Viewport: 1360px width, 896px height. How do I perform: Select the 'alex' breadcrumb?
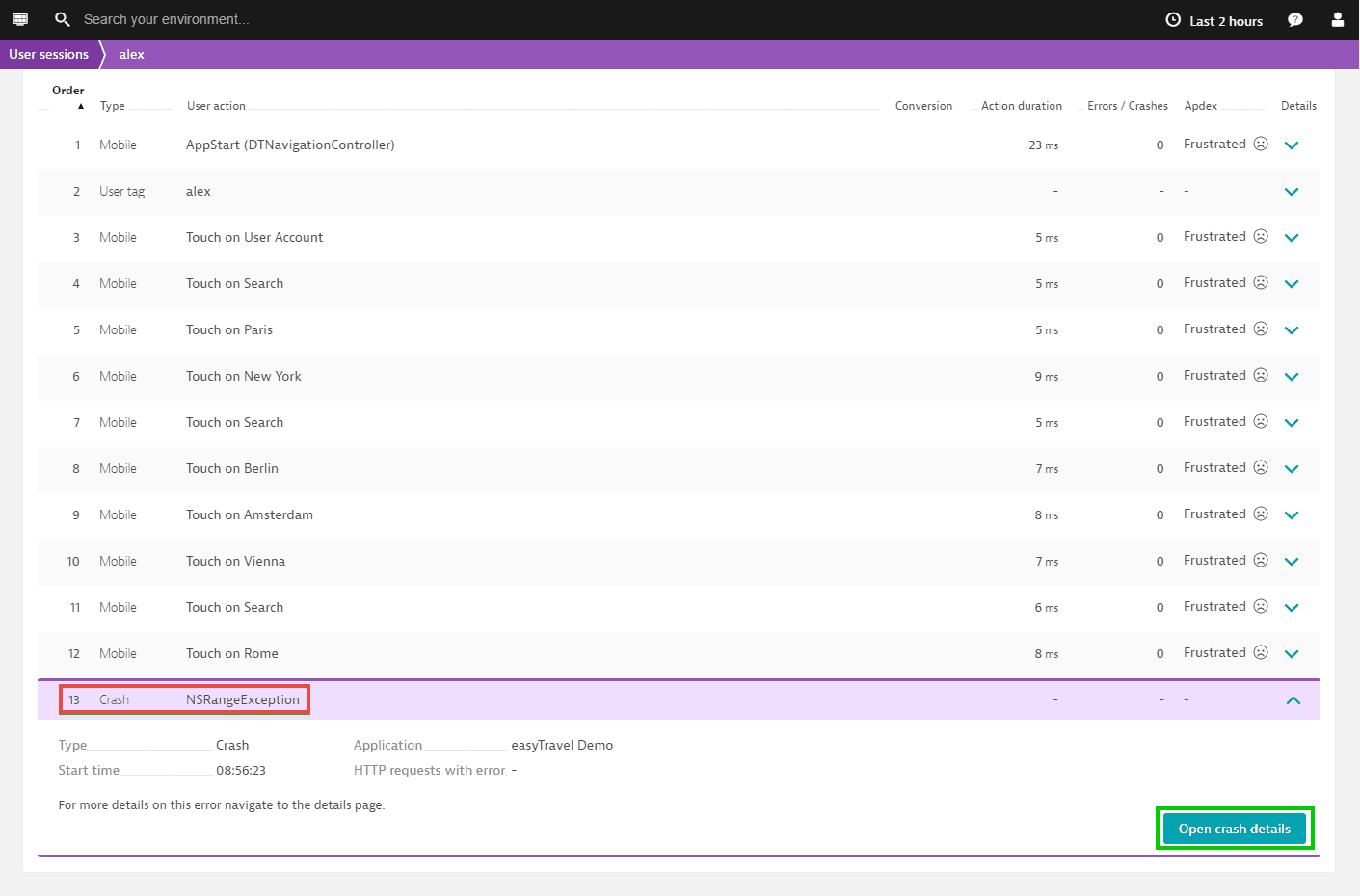(132, 54)
